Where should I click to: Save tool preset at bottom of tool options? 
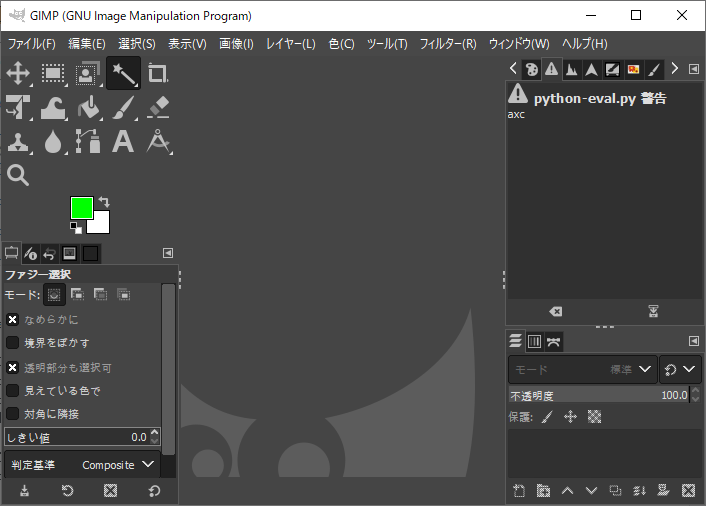(x=24, y=491)
